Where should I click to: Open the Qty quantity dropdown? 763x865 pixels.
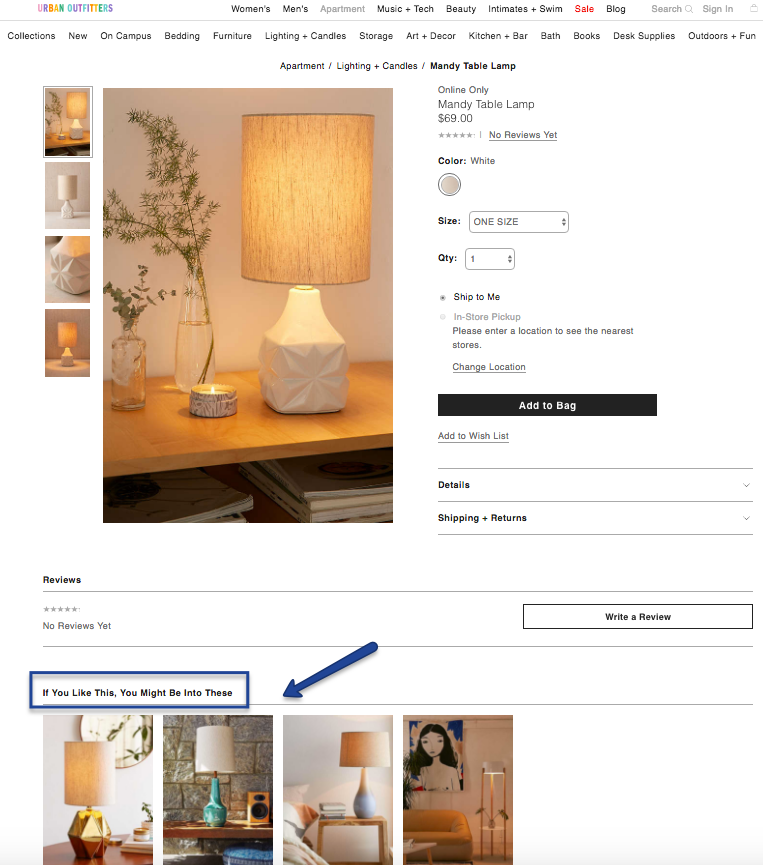pyautogui.click(x=490, y=259)
